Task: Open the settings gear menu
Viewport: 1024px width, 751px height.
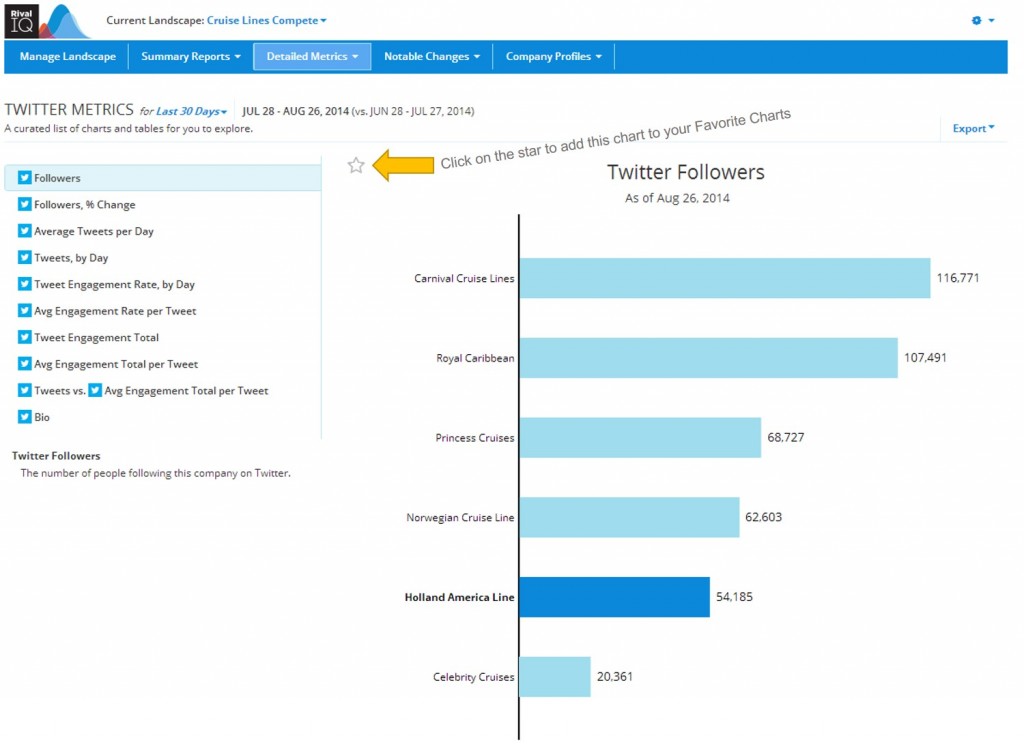Action: click(x=982, y=20)
